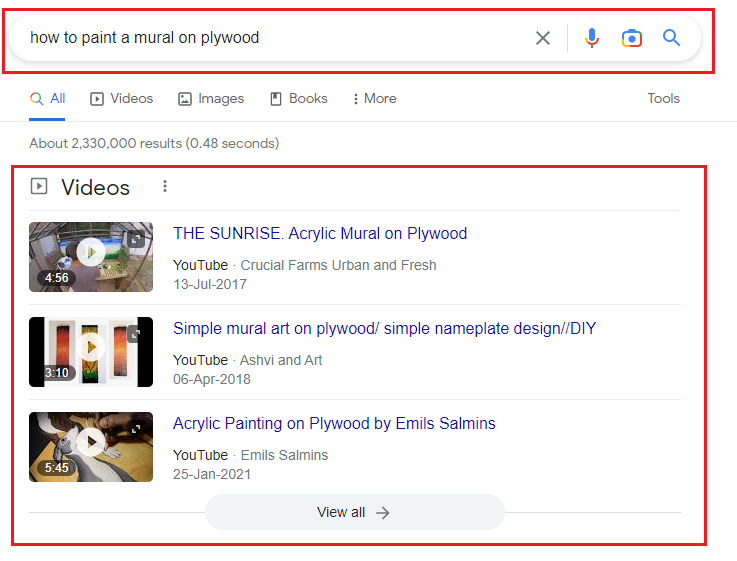Viewport: 737px width, 561px height.
Task: Open the More tabs dropdown
Action: coord(375,99)
